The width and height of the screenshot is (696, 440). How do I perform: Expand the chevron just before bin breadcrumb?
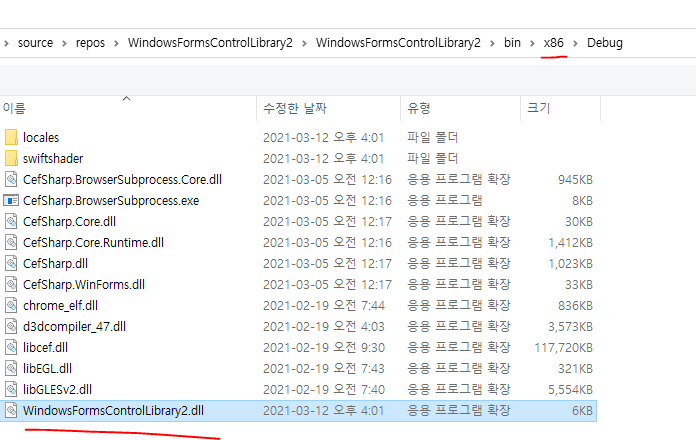[492, 44]
